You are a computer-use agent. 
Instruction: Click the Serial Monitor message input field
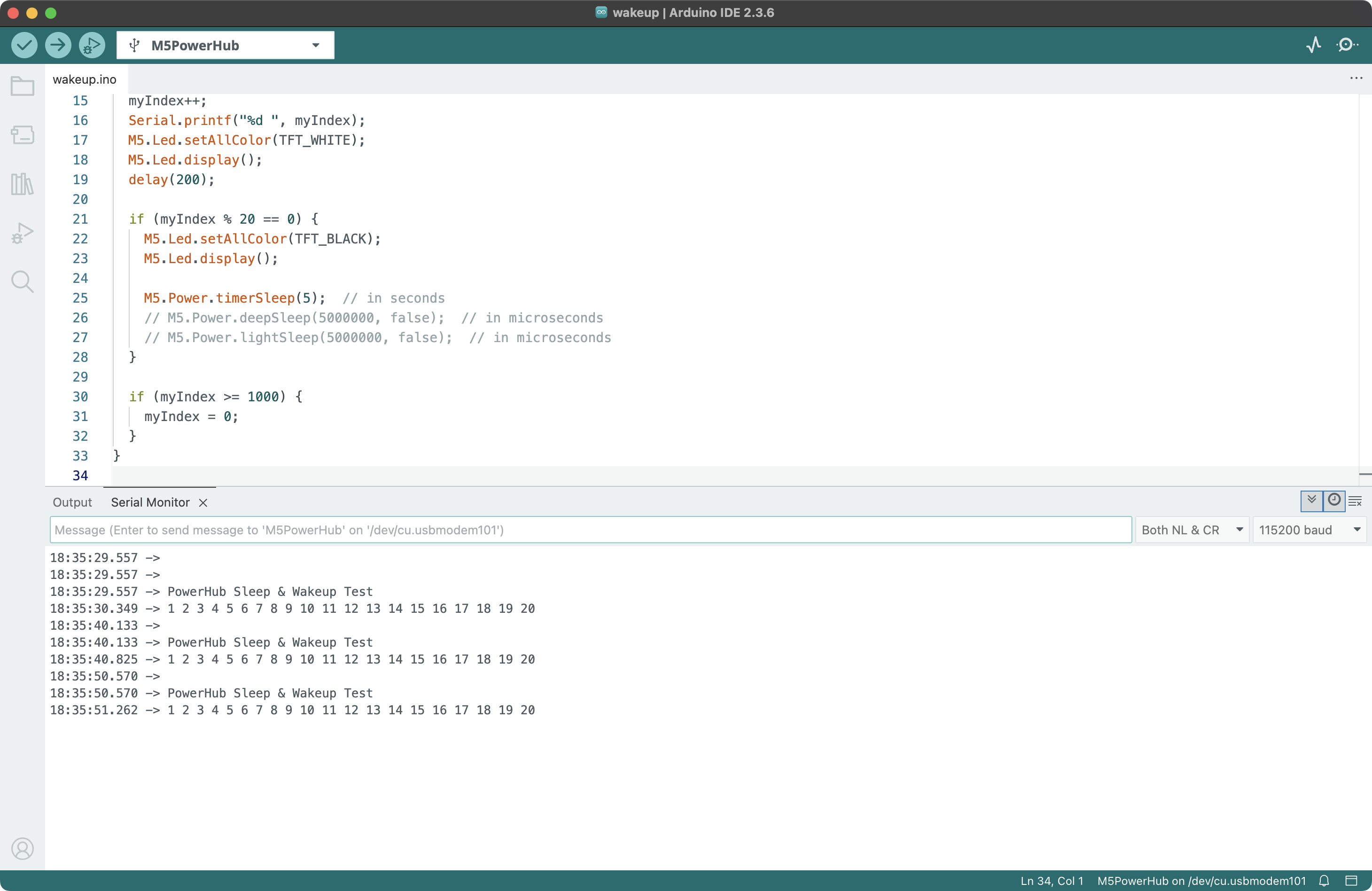(x=590, y=530)
